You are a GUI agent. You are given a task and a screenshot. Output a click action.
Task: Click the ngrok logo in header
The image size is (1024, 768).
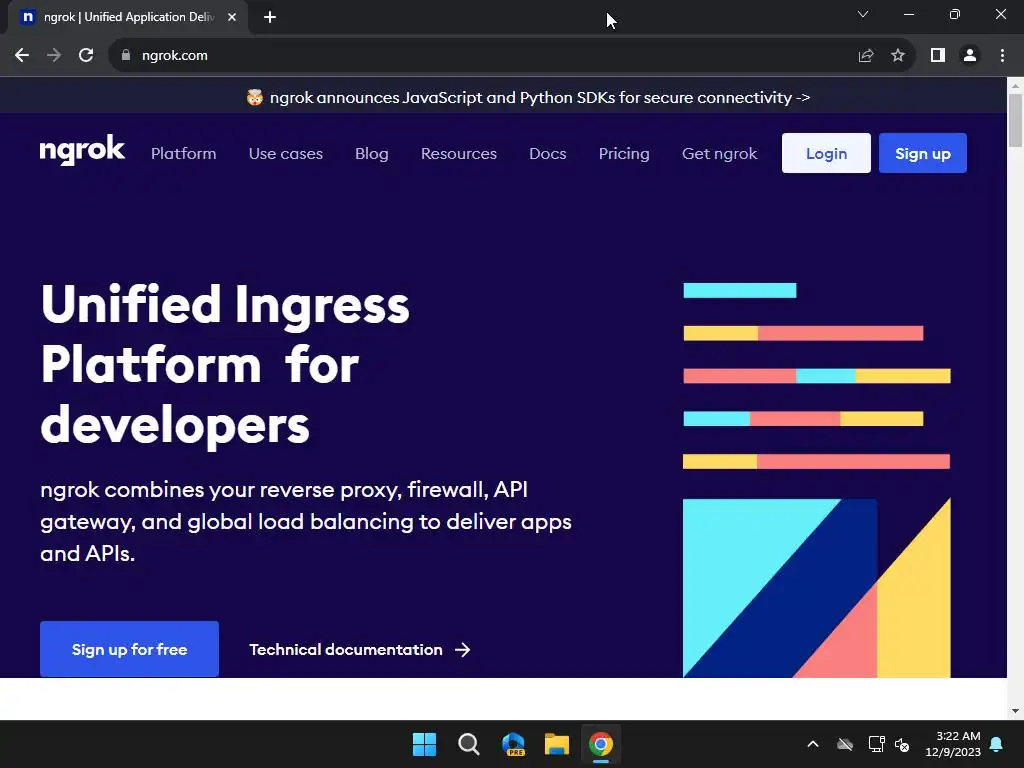pyautogui.click(x=82, y=151)
